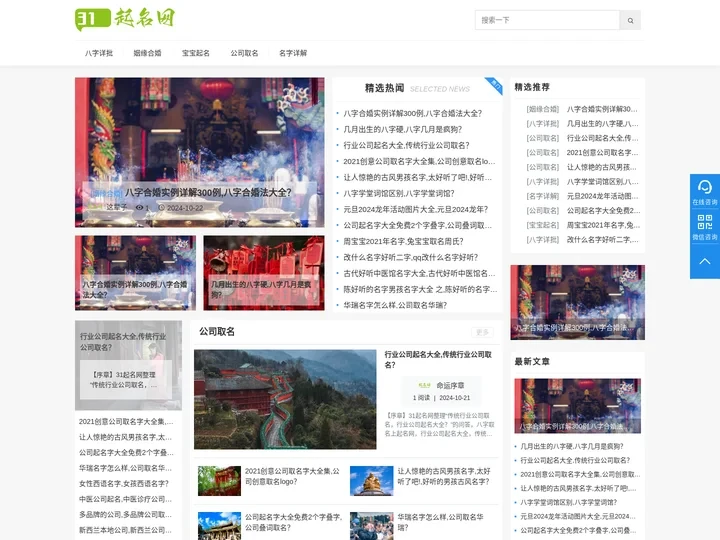Open 公司起名字大全免费2个字叠字 in 精选热闻
The width and height of the screenshot is (720, 540).
point(417,225)
